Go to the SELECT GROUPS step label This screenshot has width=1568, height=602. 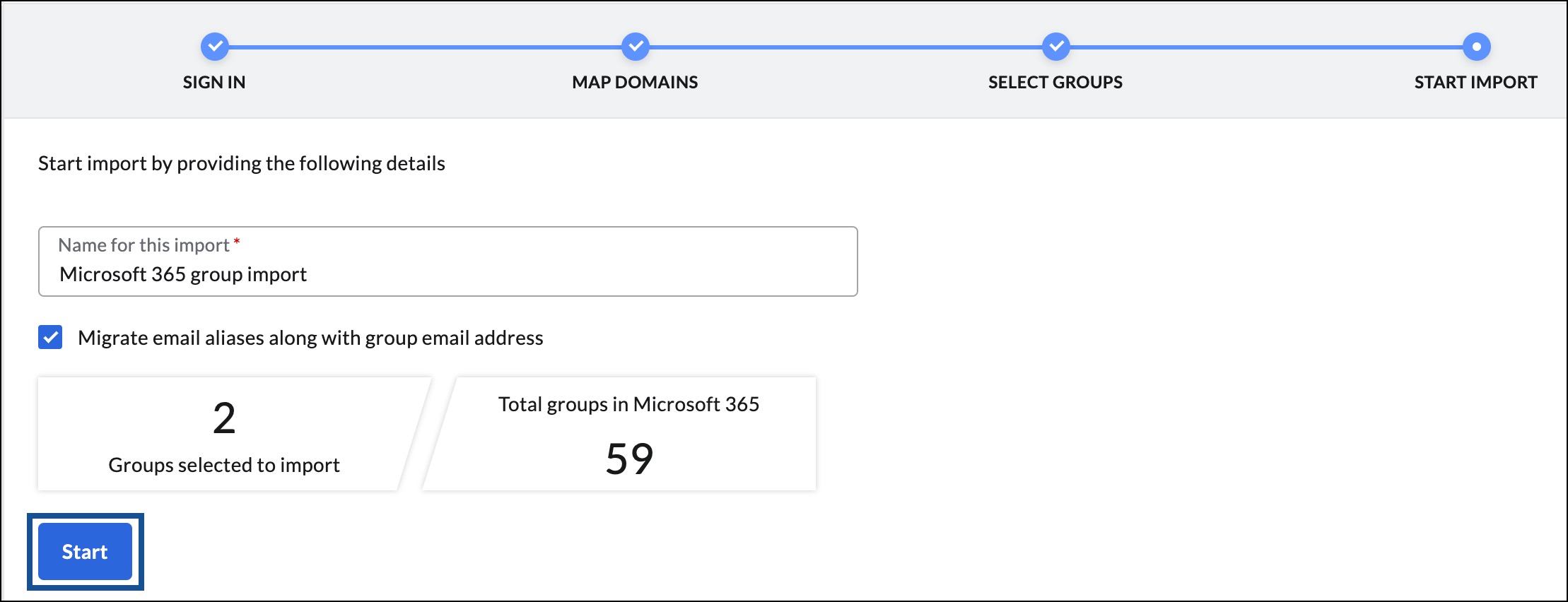1055,83
